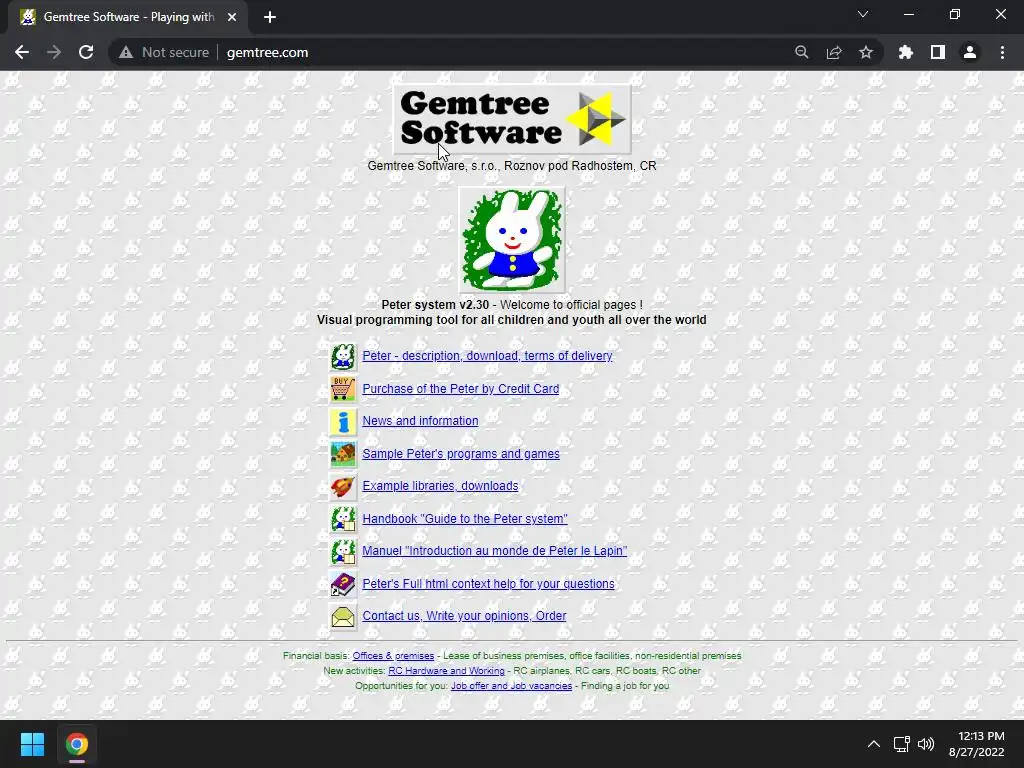Open the tab search chevron
1024x768 pixels.
863,14
